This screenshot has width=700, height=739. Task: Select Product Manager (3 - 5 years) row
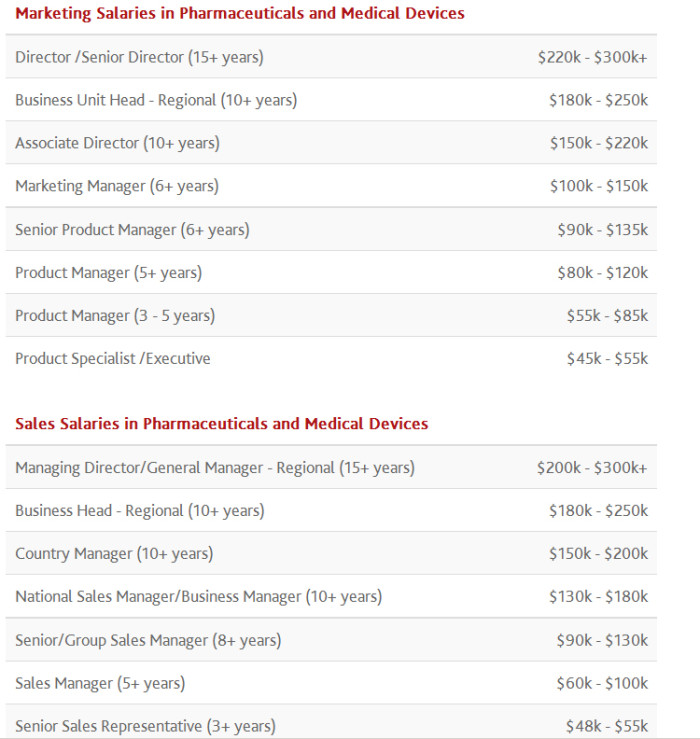331,315
